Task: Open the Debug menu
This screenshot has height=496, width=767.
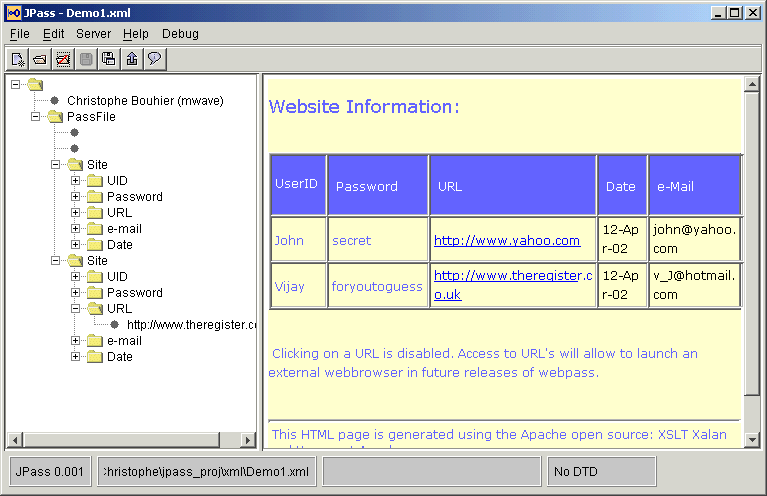Action: coord(180,34)
